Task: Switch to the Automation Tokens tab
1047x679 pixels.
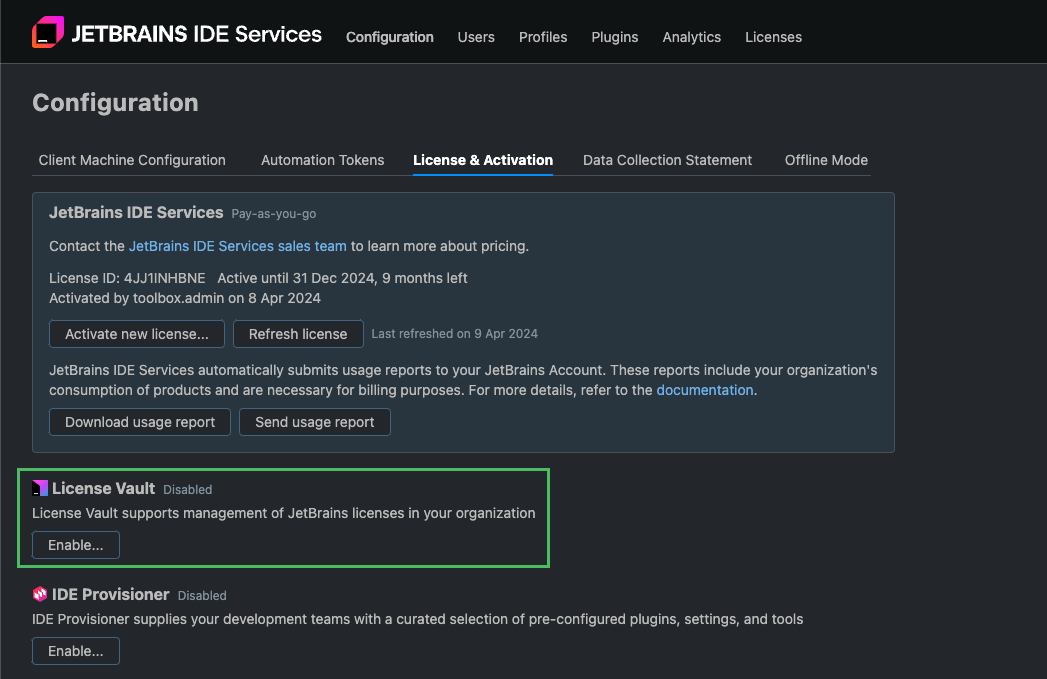Action: (322, 160)
